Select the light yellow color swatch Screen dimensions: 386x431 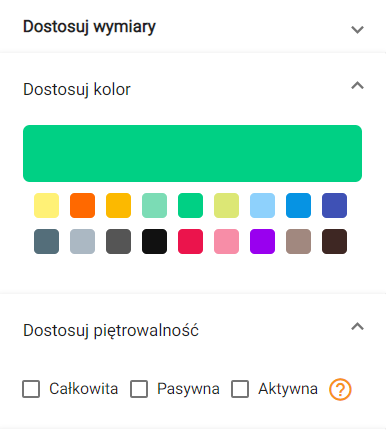(46, 205)
